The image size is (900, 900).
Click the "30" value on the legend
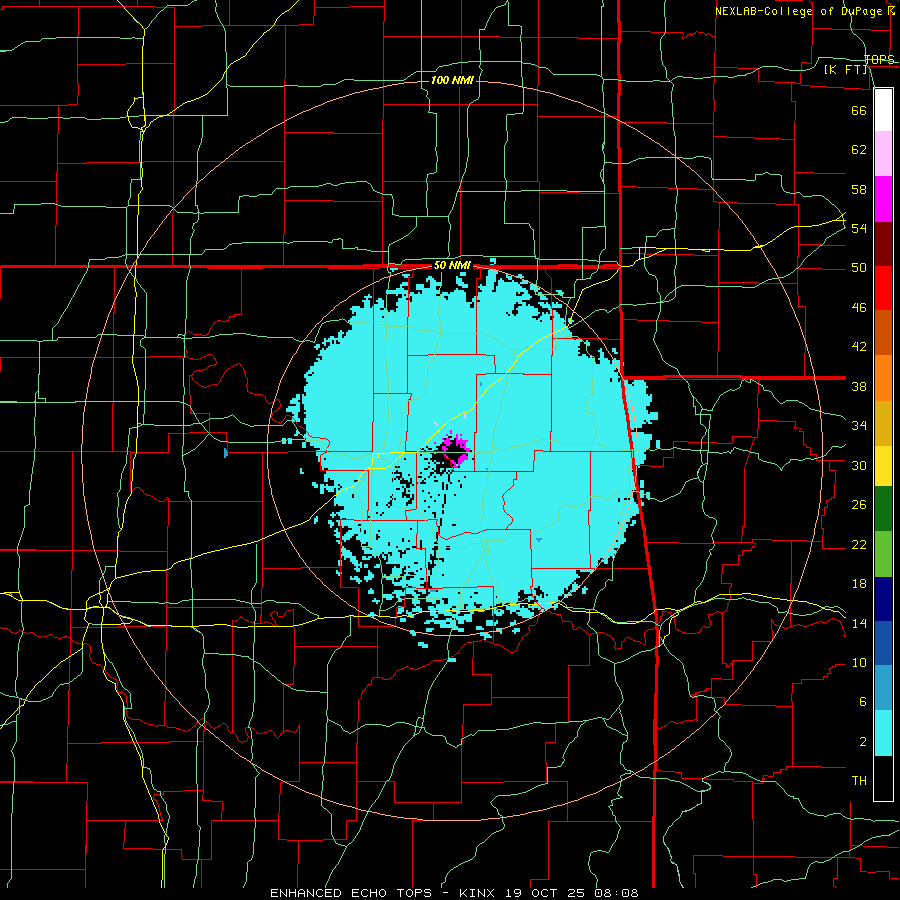pos(859,465)
